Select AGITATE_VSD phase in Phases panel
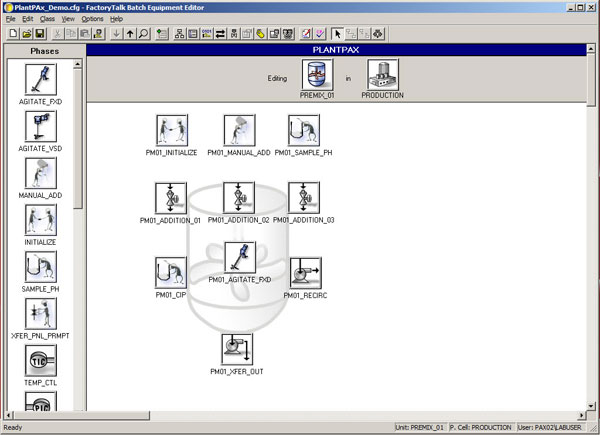This screenshot has width=600, height=435. point(41,126)
